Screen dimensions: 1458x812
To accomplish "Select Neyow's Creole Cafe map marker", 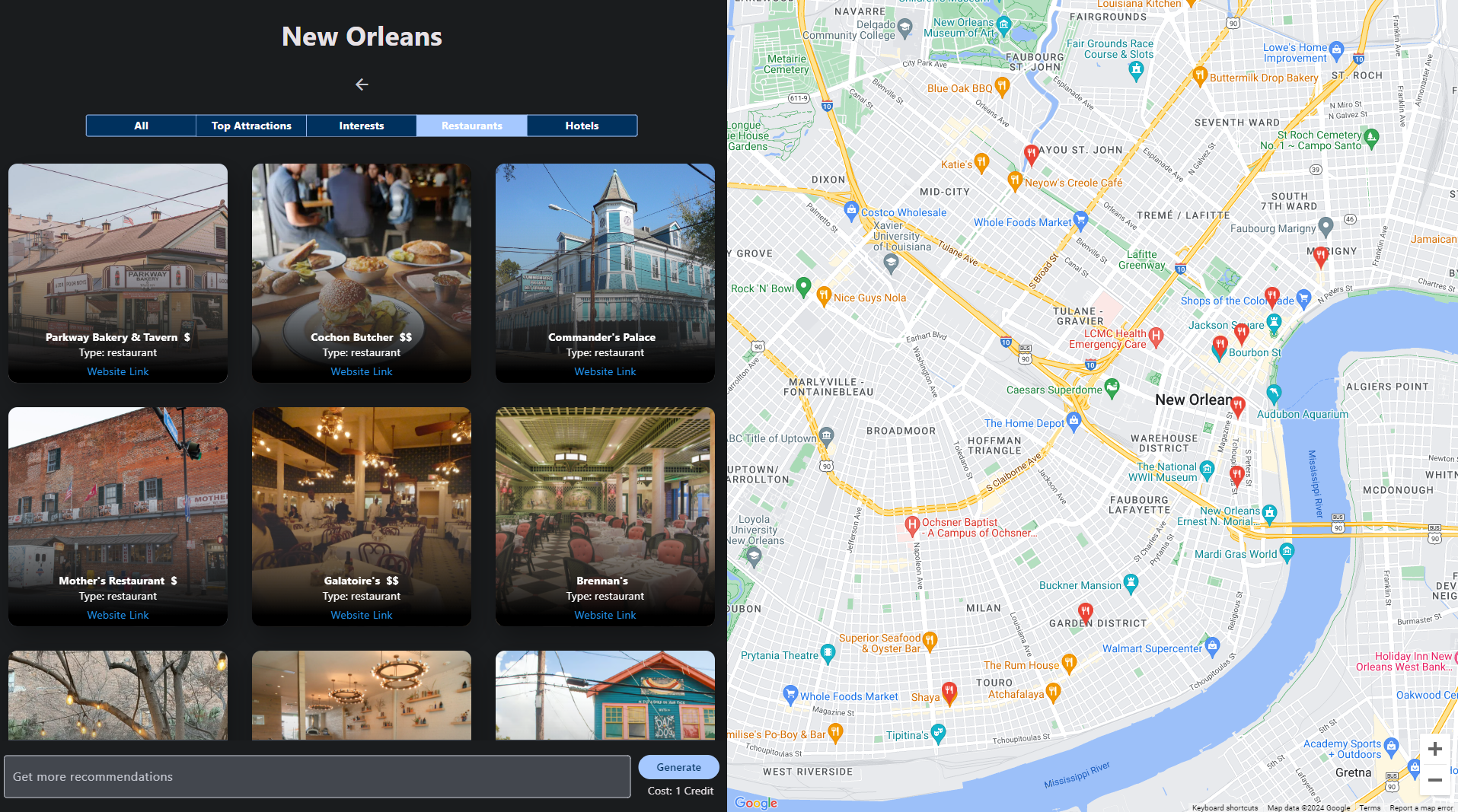I will 1014,181.
